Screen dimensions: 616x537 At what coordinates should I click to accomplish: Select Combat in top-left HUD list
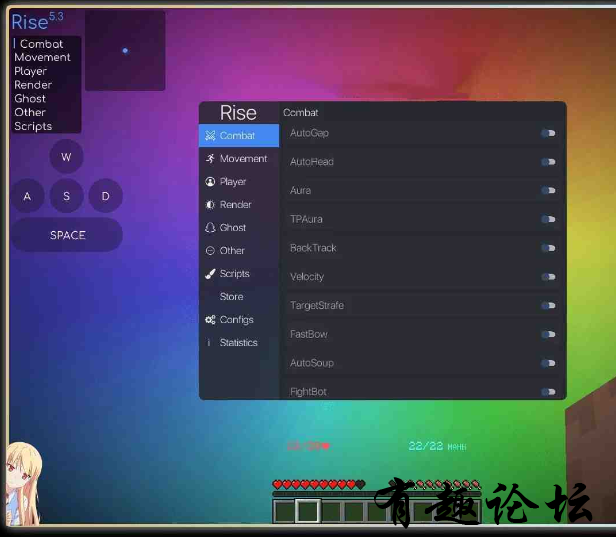click(41, 44)
